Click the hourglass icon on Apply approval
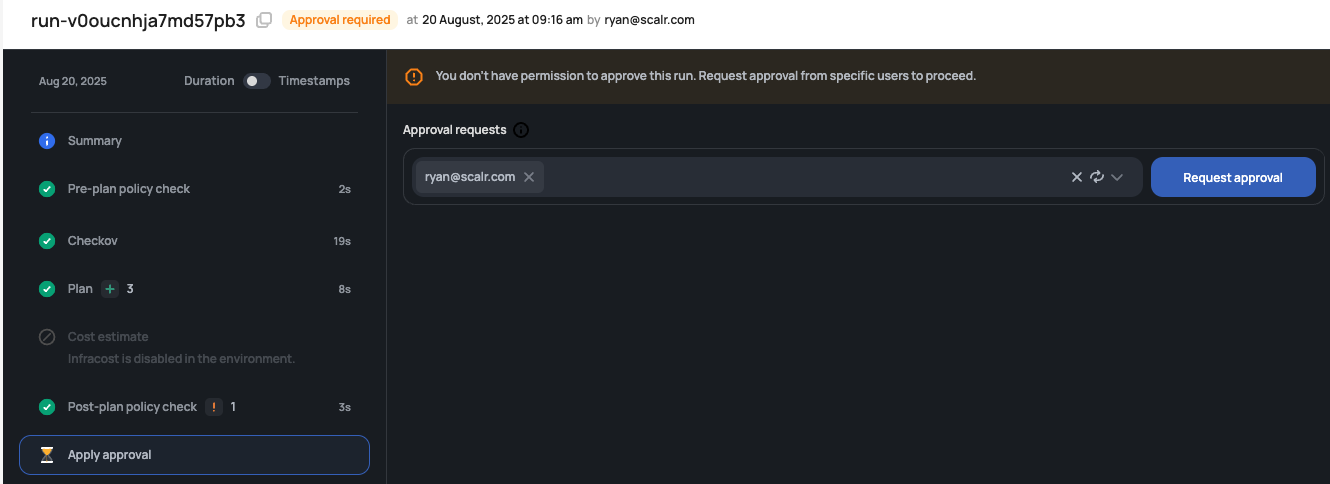1330x484 pixels. tap(47, 455)
